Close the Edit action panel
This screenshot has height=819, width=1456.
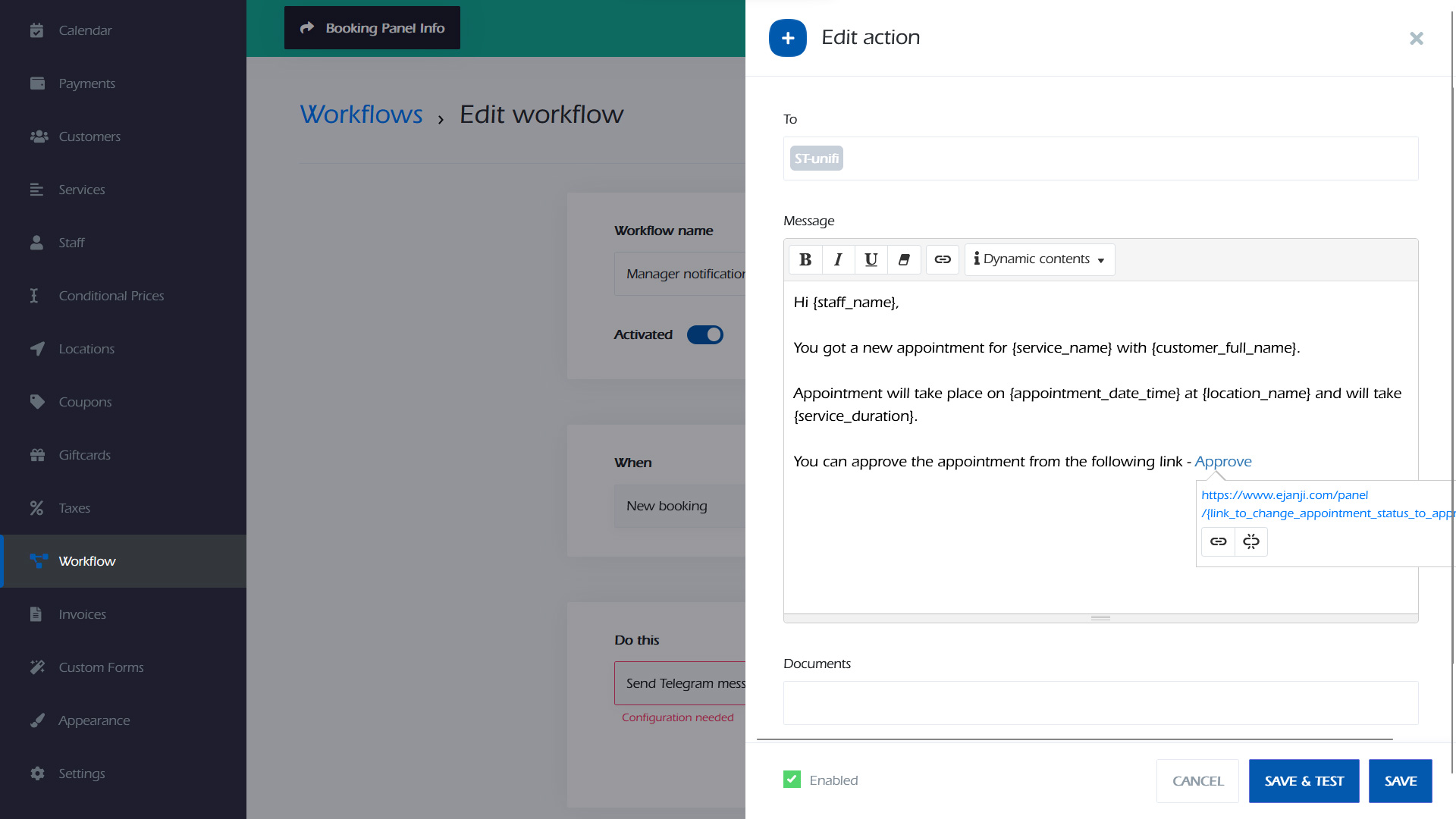click(x=1416, y=38)
